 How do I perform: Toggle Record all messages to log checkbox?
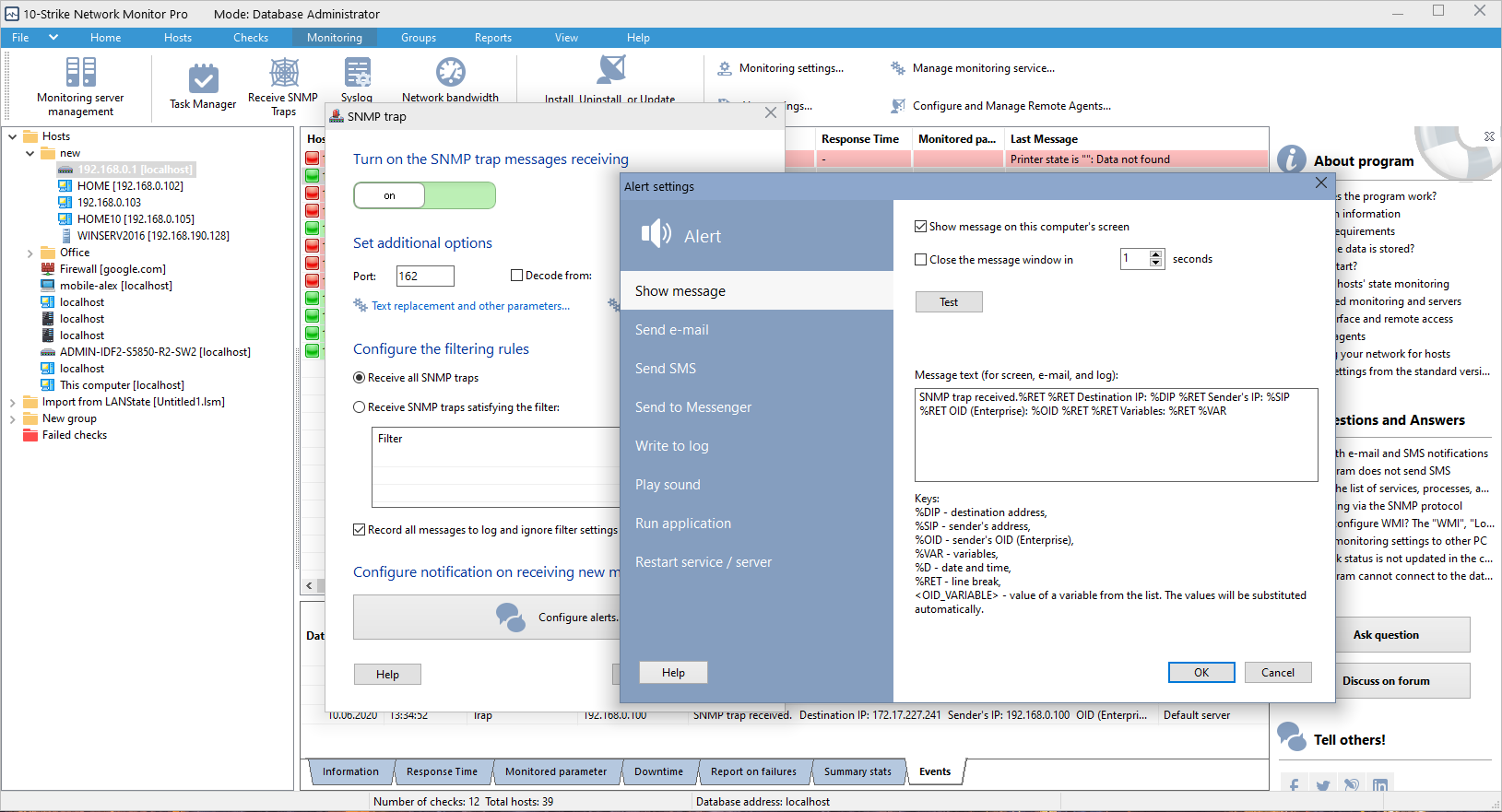coord(360,530)
